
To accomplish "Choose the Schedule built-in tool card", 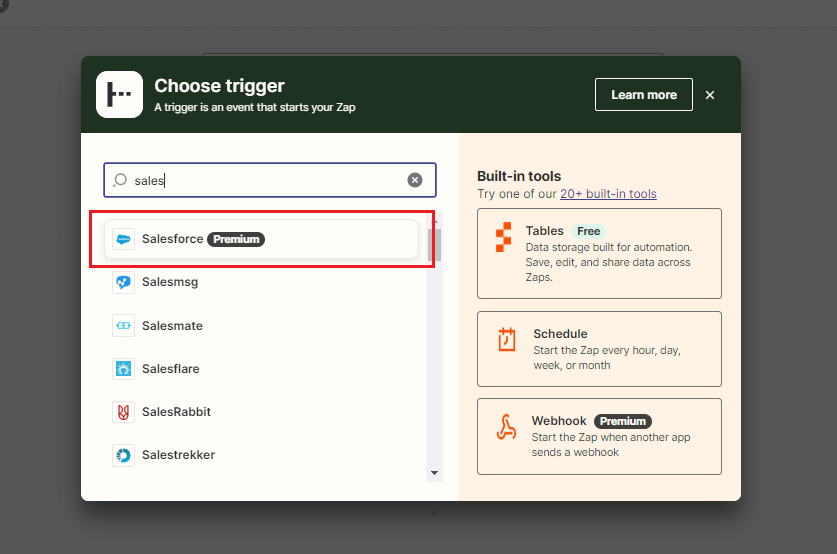I will click(x=599, y=349).
